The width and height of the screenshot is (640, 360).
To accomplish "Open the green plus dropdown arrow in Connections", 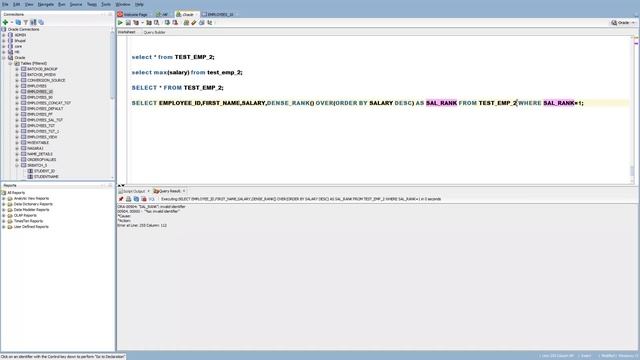I will [12, 22].
